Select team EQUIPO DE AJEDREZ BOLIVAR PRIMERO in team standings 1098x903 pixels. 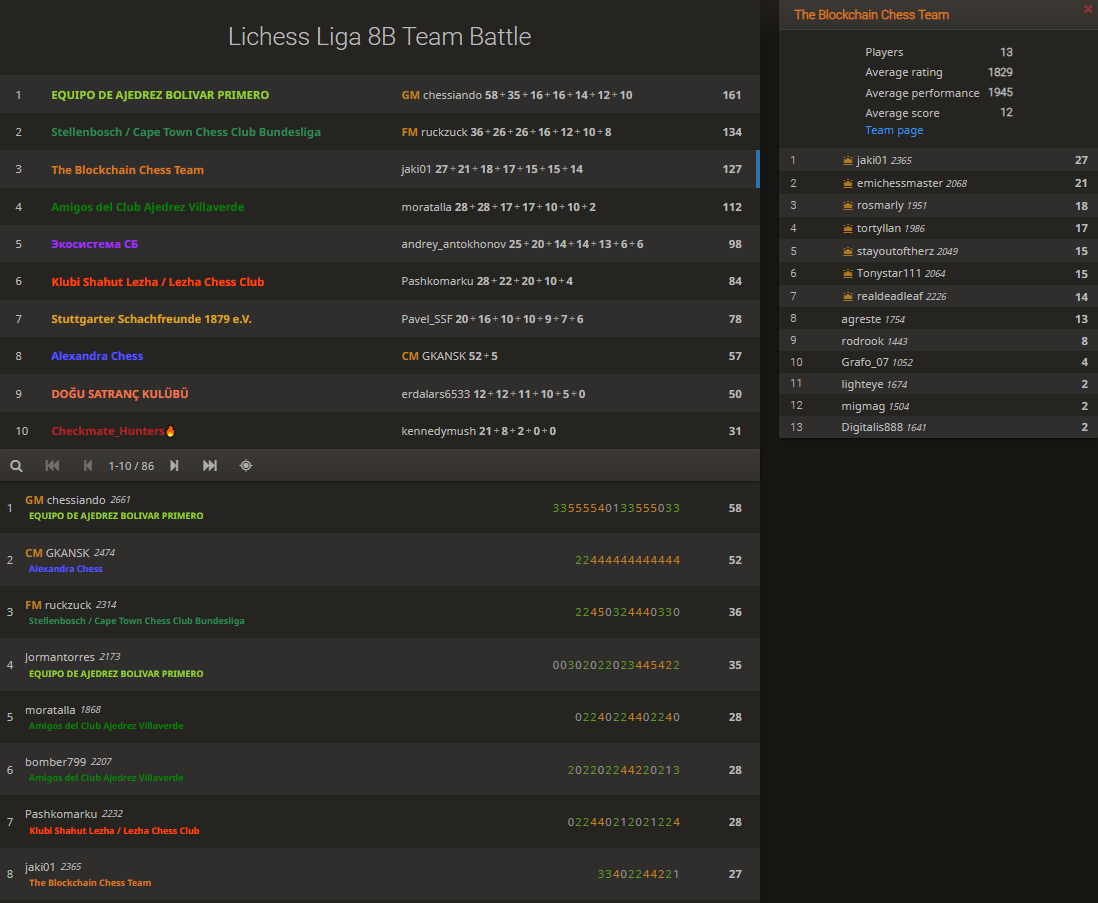[160, 95]
